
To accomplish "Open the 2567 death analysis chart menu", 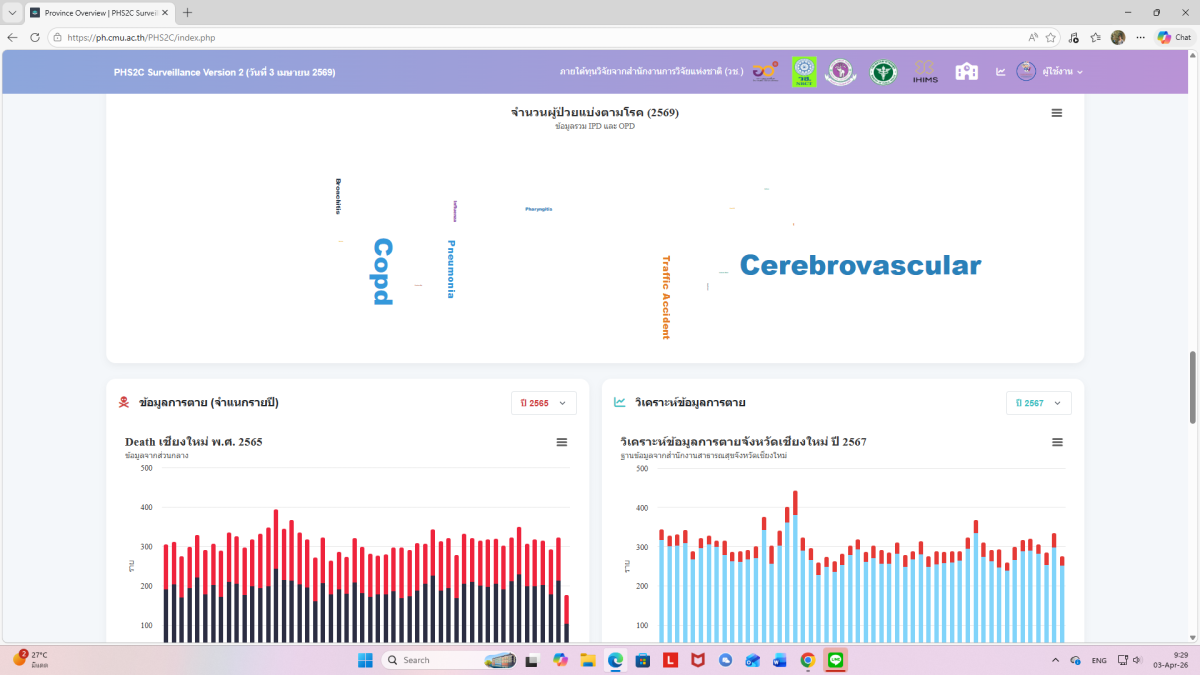I will 1057,442.
